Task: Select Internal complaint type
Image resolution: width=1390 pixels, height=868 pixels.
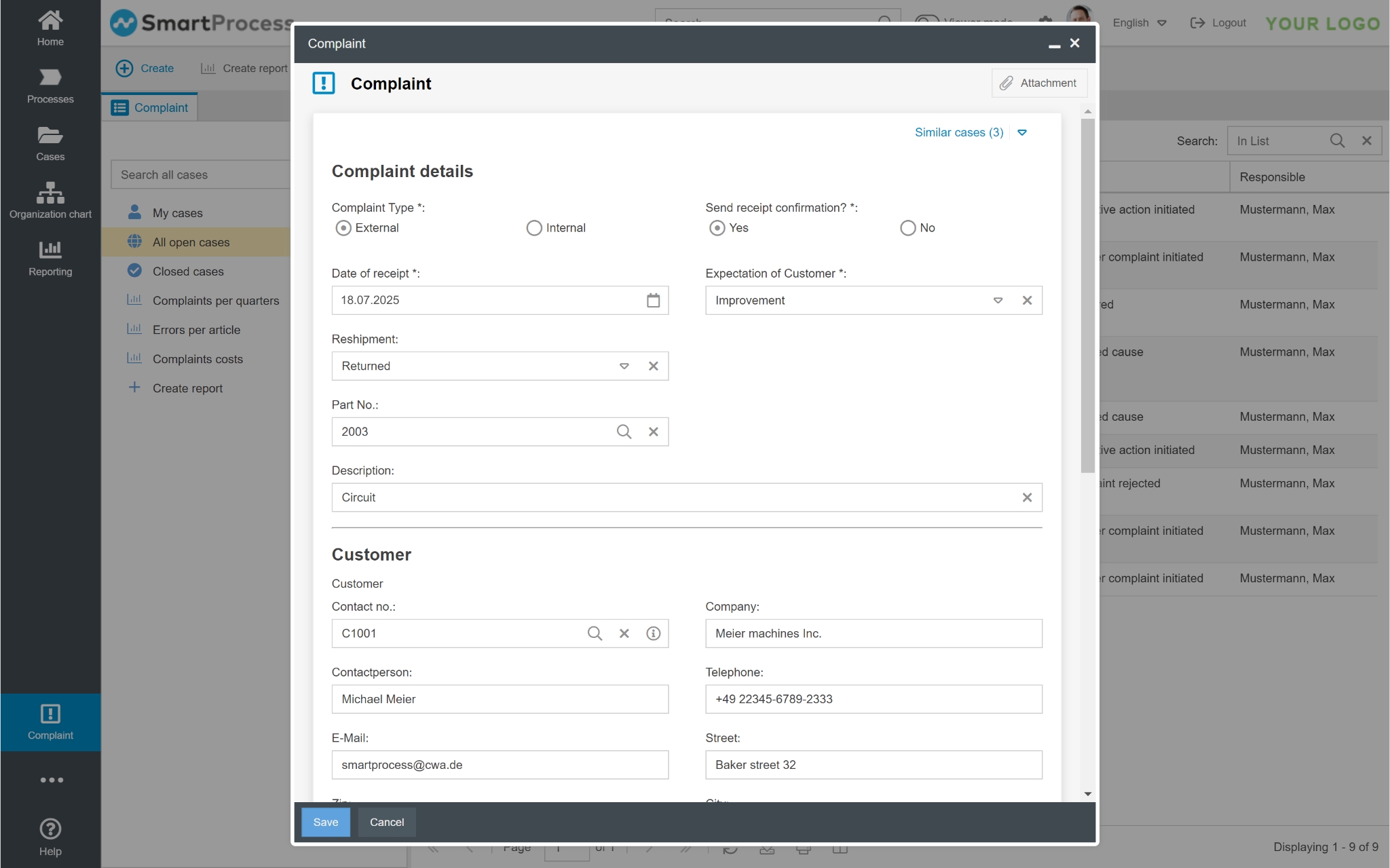Action: [x=535, y=228]
